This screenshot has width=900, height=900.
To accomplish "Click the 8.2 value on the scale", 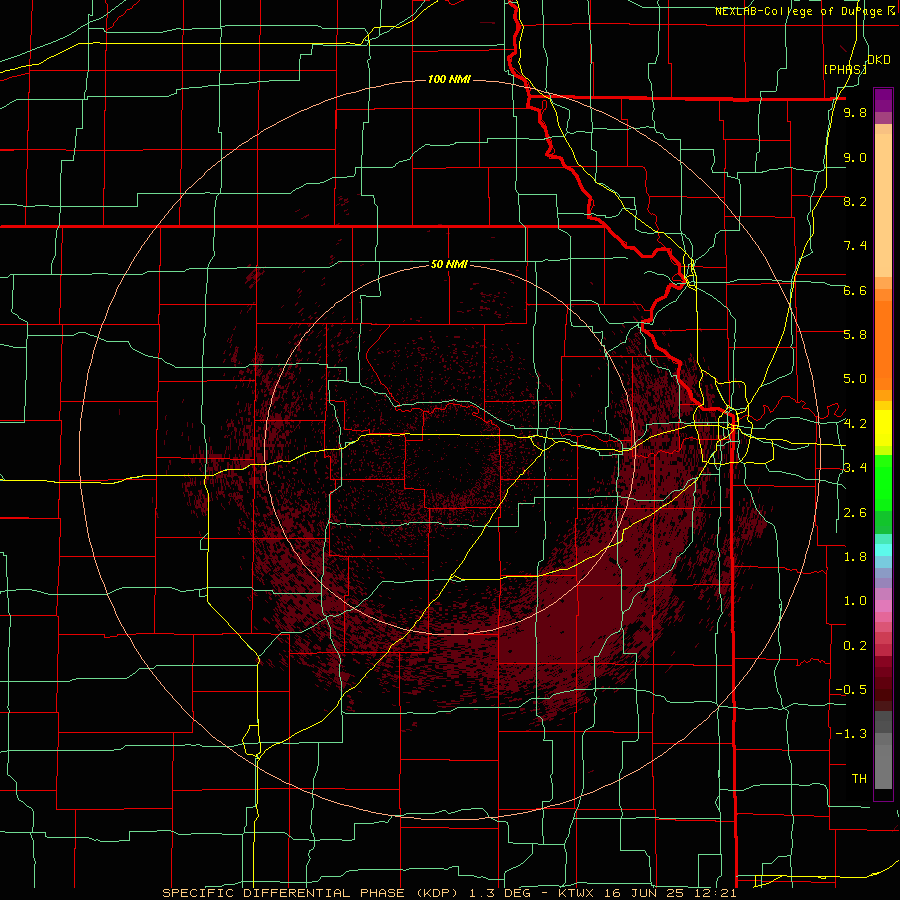I will [855, 201].
